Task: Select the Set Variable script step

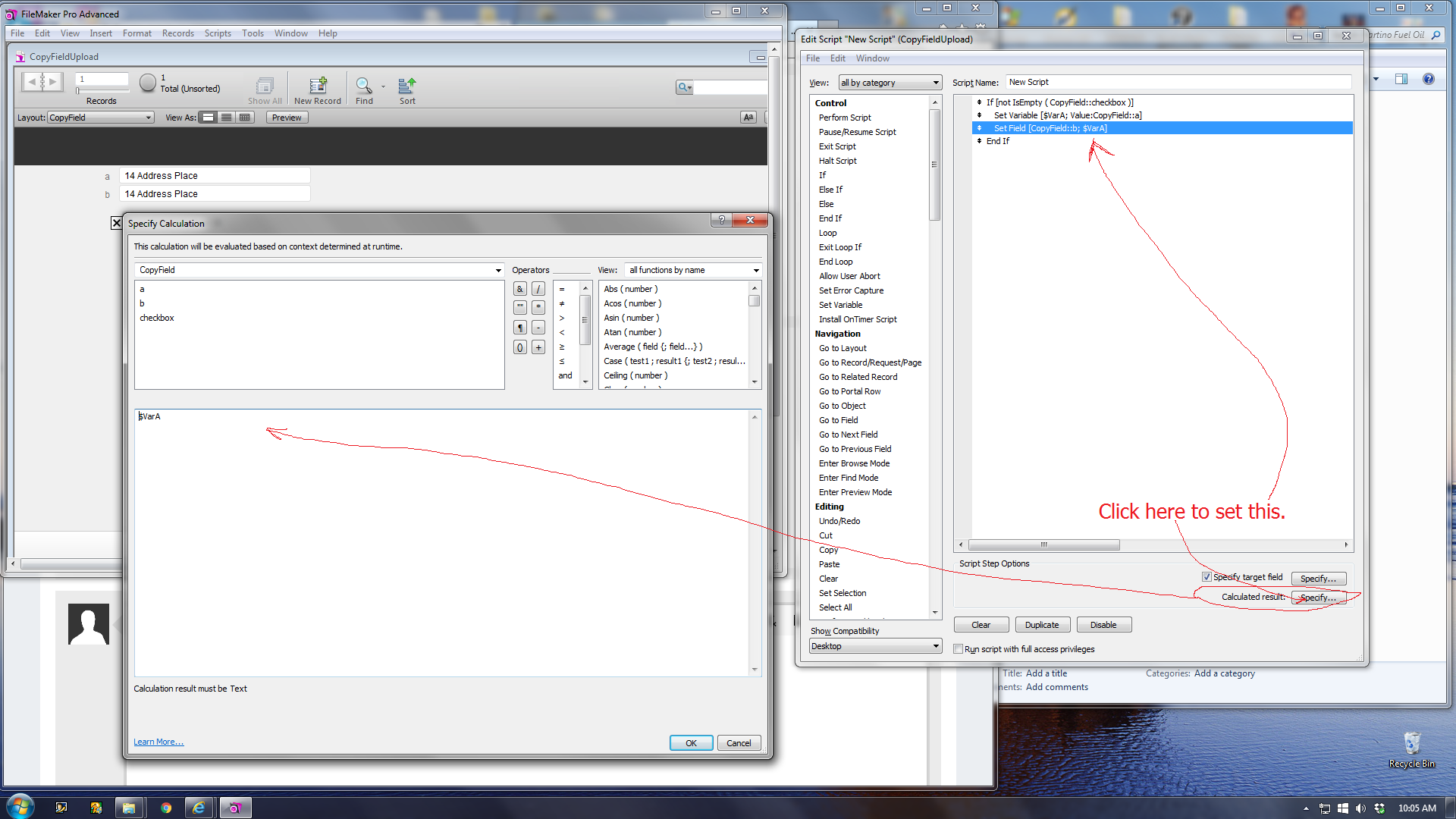Action: 841,305
